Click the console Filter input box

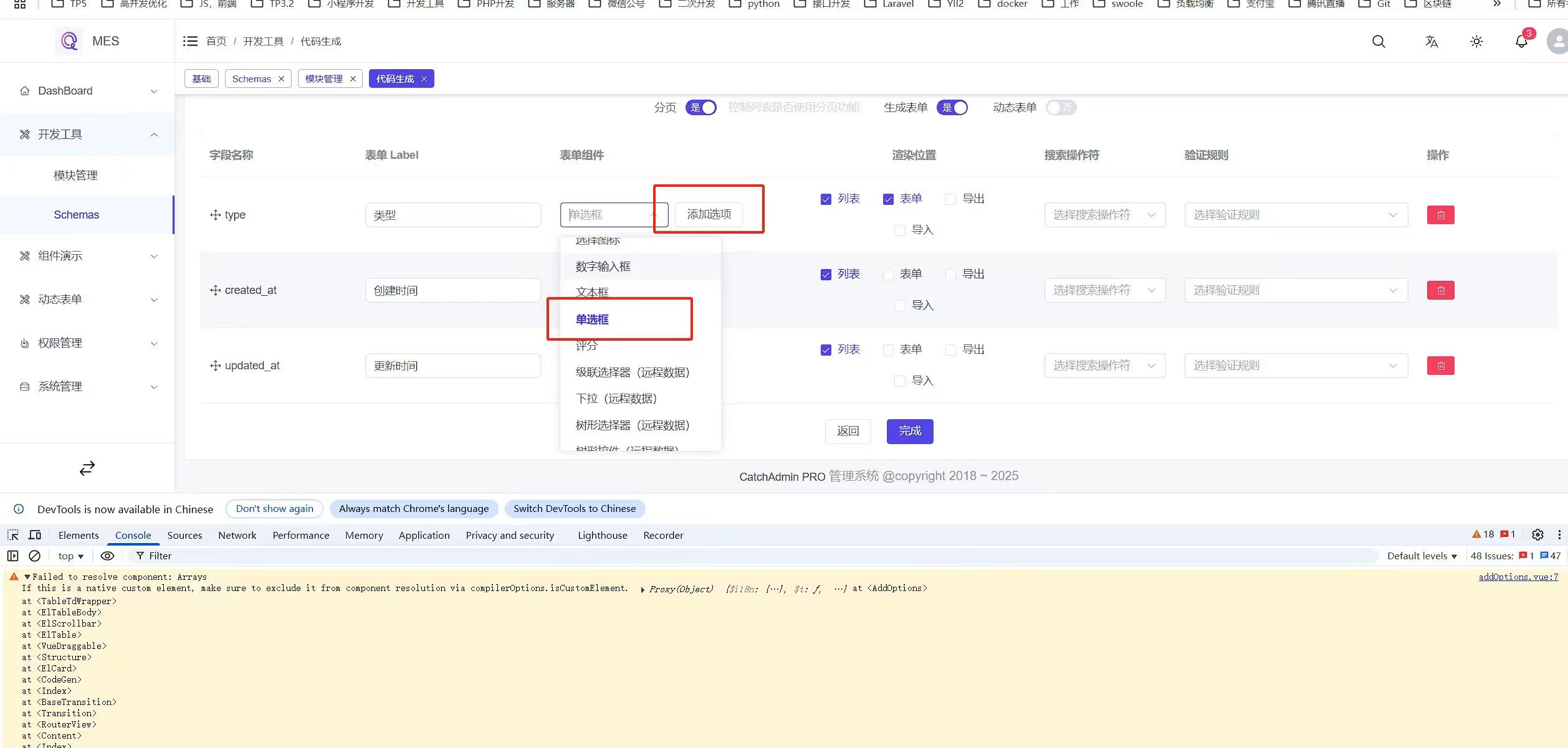coord(753,556)
